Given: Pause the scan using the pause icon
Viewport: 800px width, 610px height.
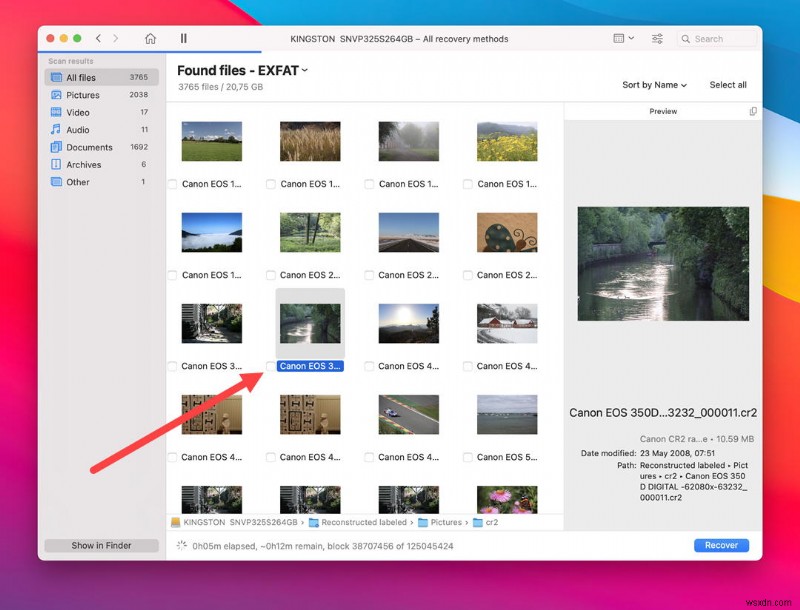Looking at the screenshot, I should [x=184, y=38].
